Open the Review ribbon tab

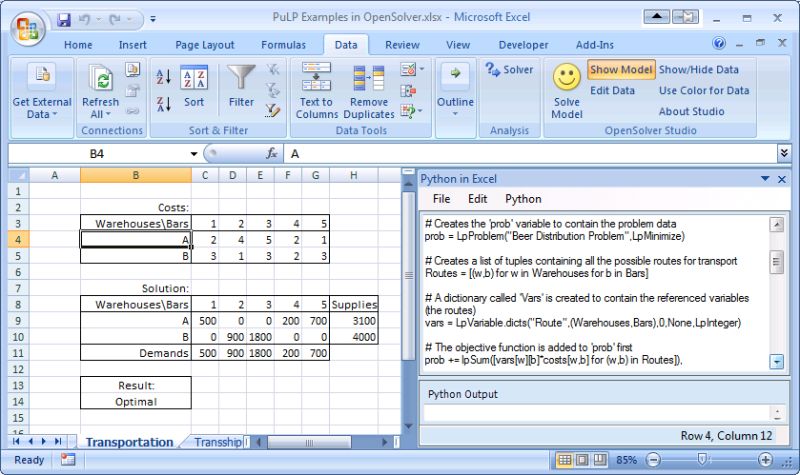pos(402,45)
